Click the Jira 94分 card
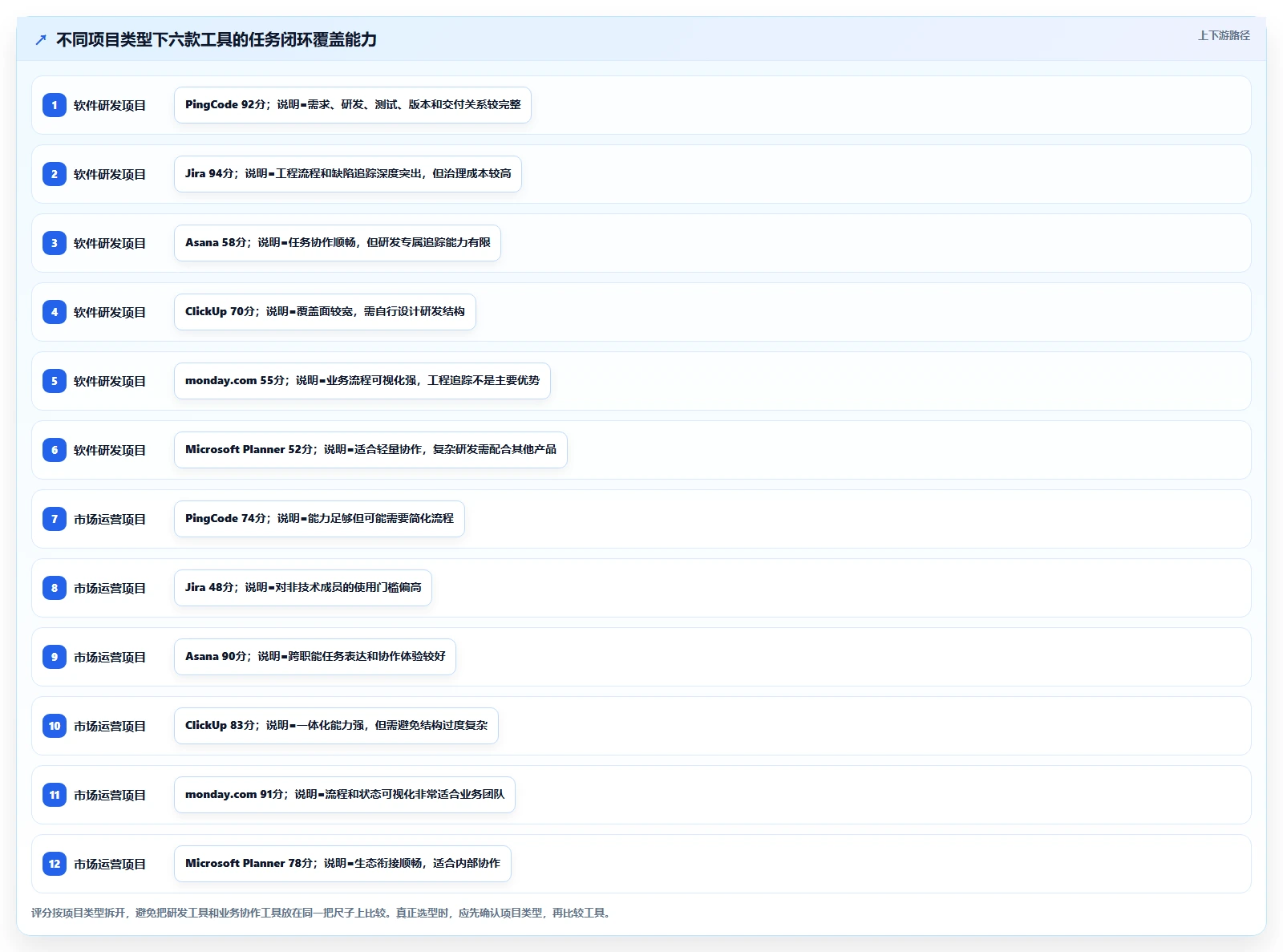The width and height of the screenshot is (1283, 952). click(x=348, y=174)
